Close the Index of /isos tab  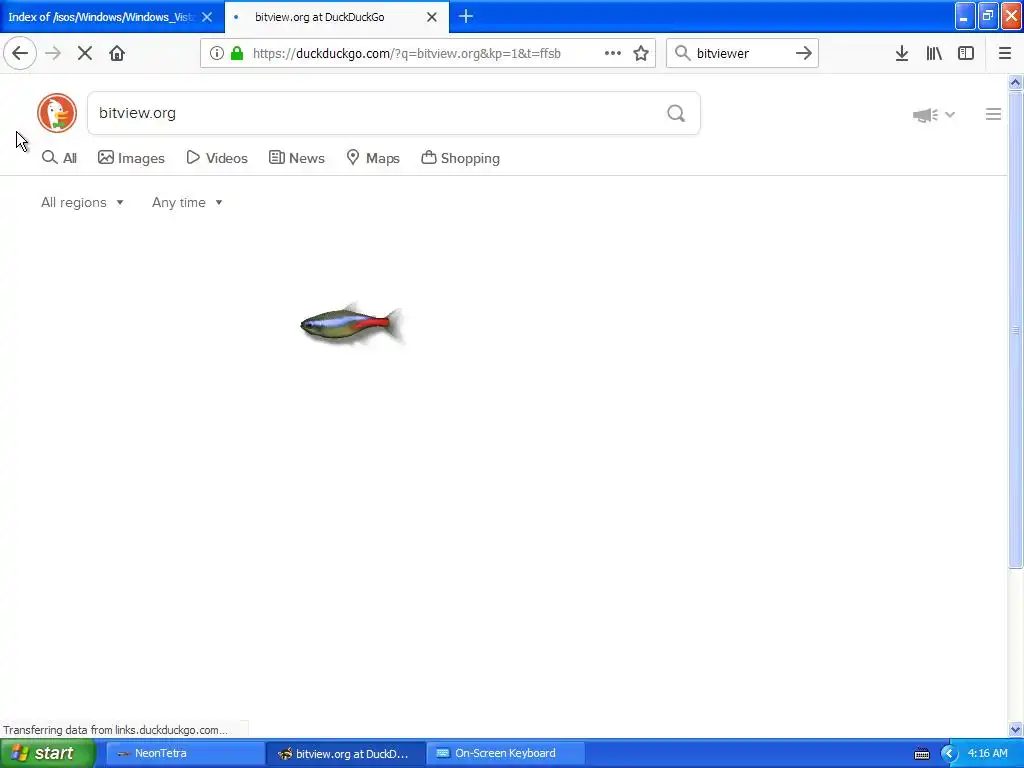[x=207, y=17]
